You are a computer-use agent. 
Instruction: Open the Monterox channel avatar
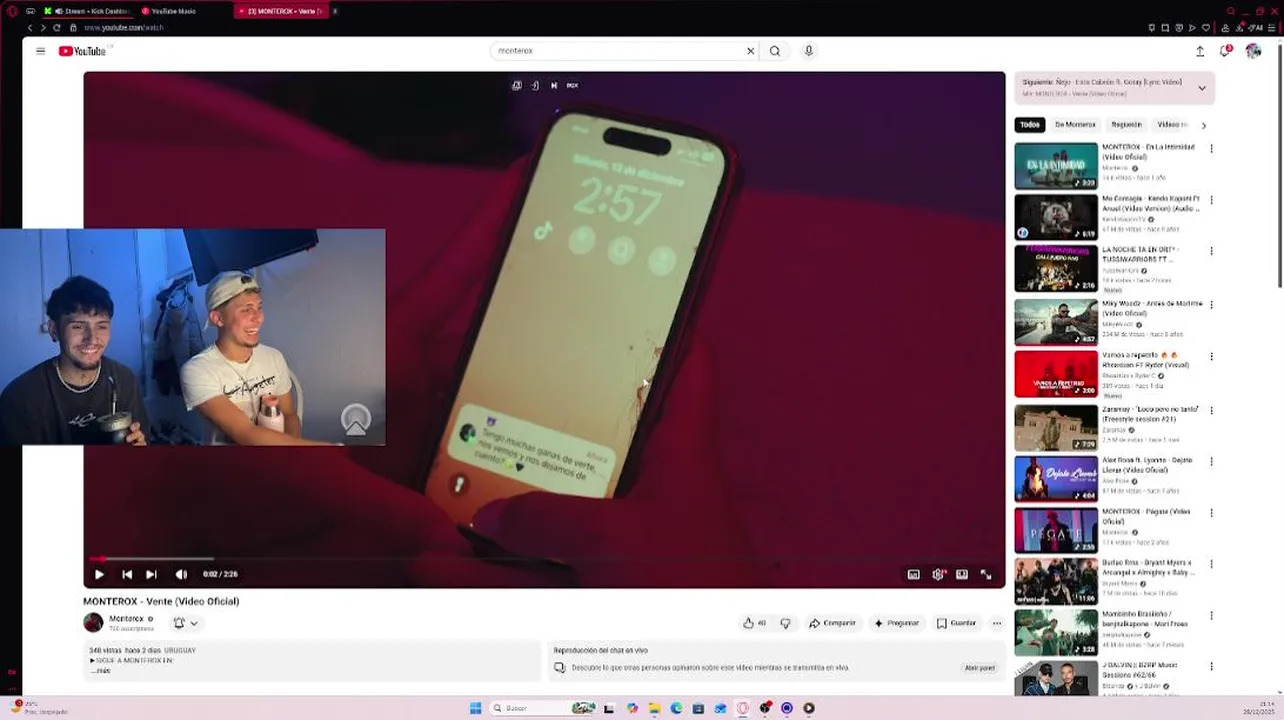[x=93, y=623]
